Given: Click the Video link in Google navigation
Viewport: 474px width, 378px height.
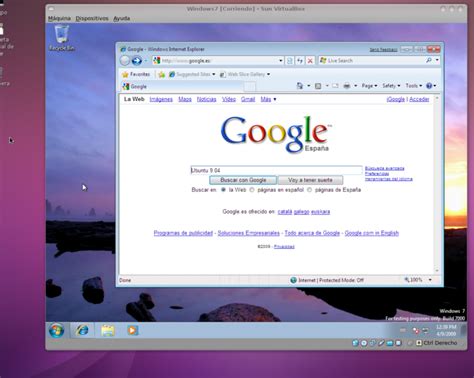Looking at the screenshot, I should pos(229,99).
